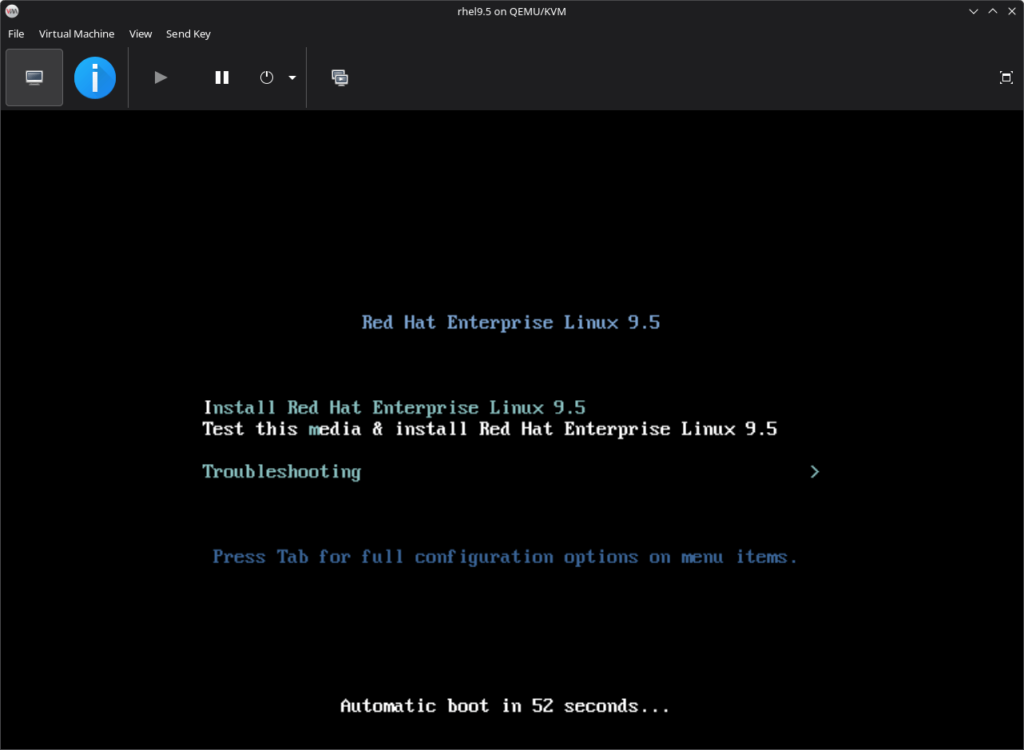Open virtual hardware details info button

pyautogui.click(x=95, y=78)
